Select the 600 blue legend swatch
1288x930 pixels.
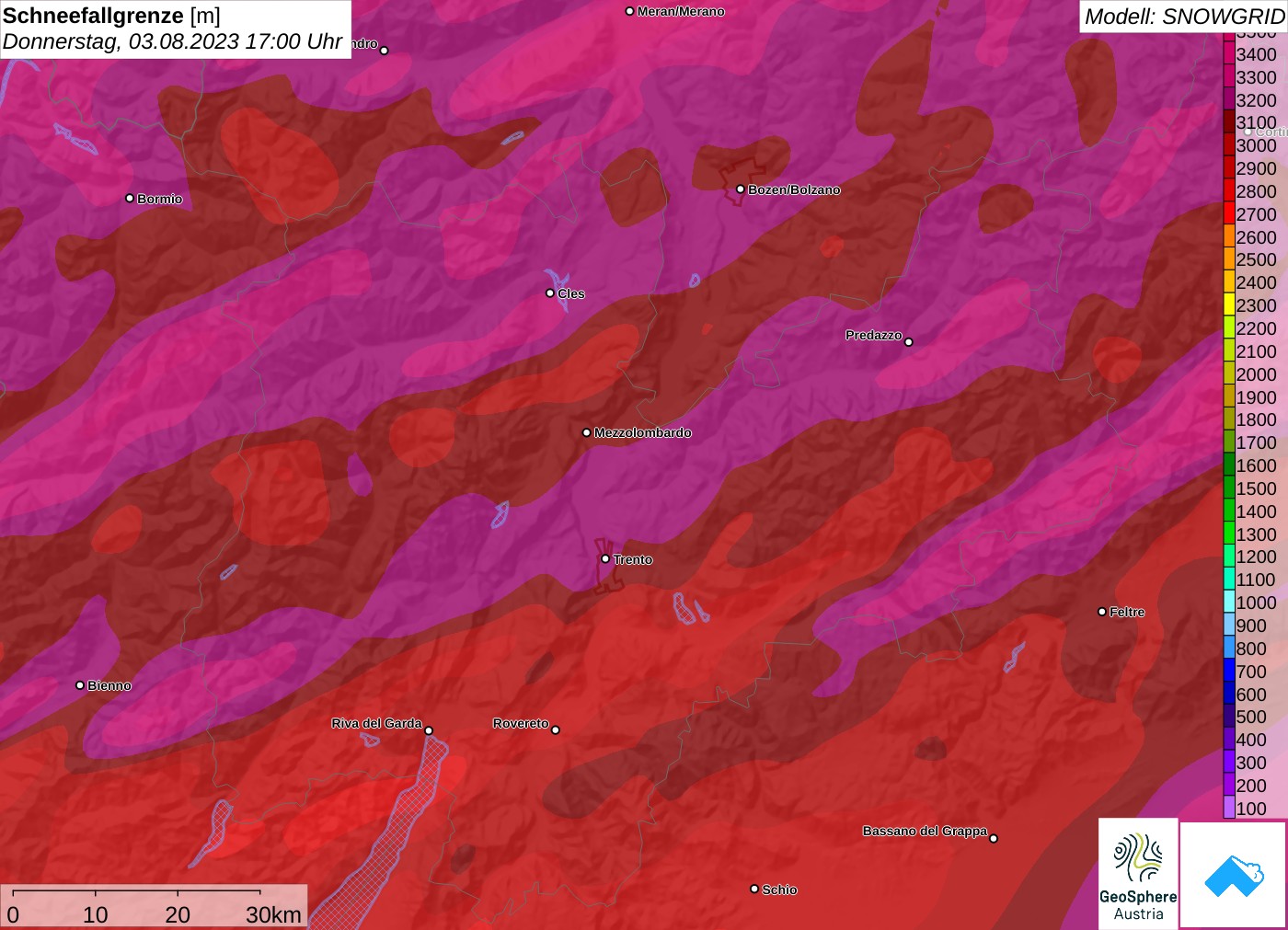pos(1229,695)
